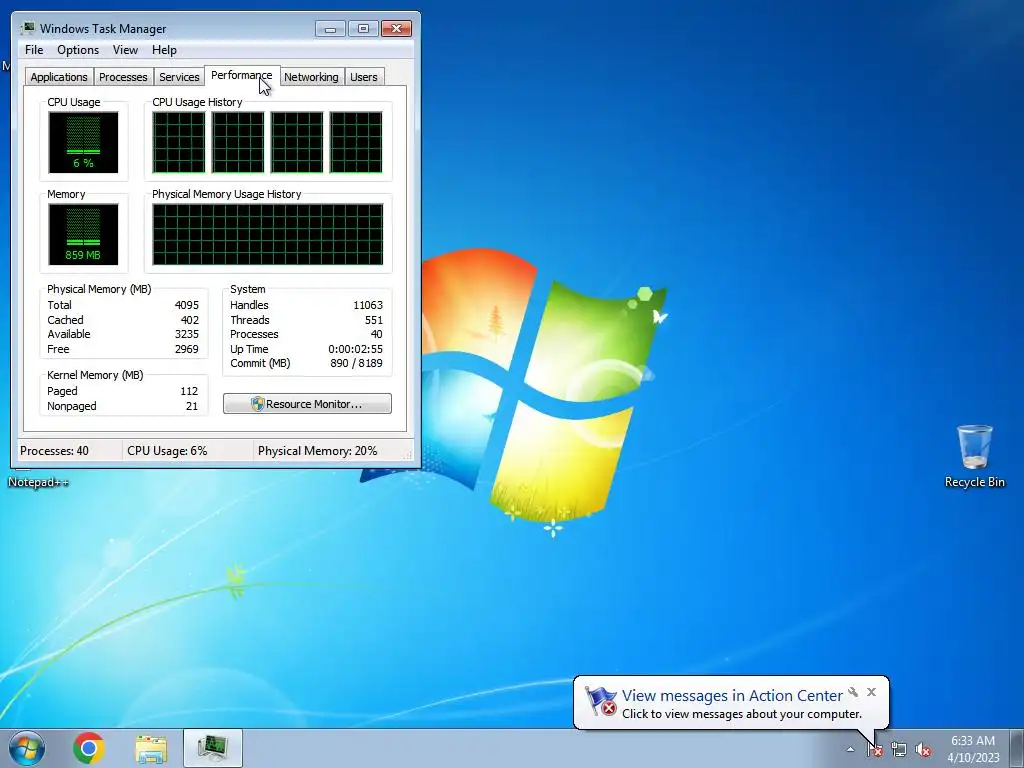Open the View menu
Screen dimensions: 1024x768
(125, 50)
